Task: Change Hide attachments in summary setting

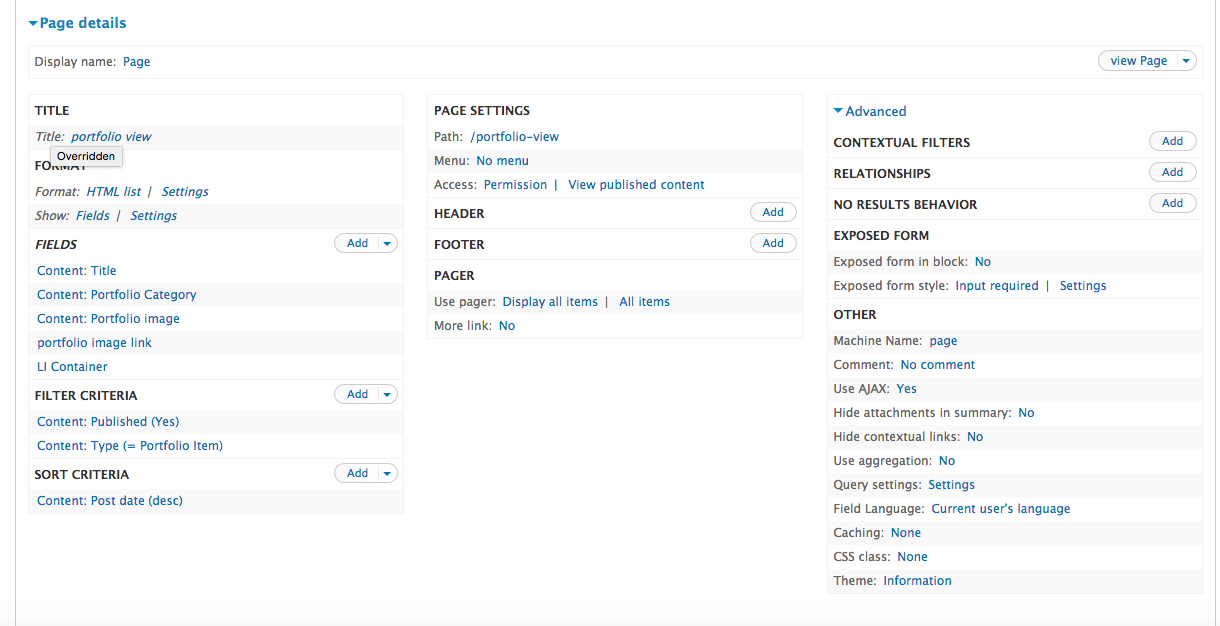Action: (x=1026, y=413)
